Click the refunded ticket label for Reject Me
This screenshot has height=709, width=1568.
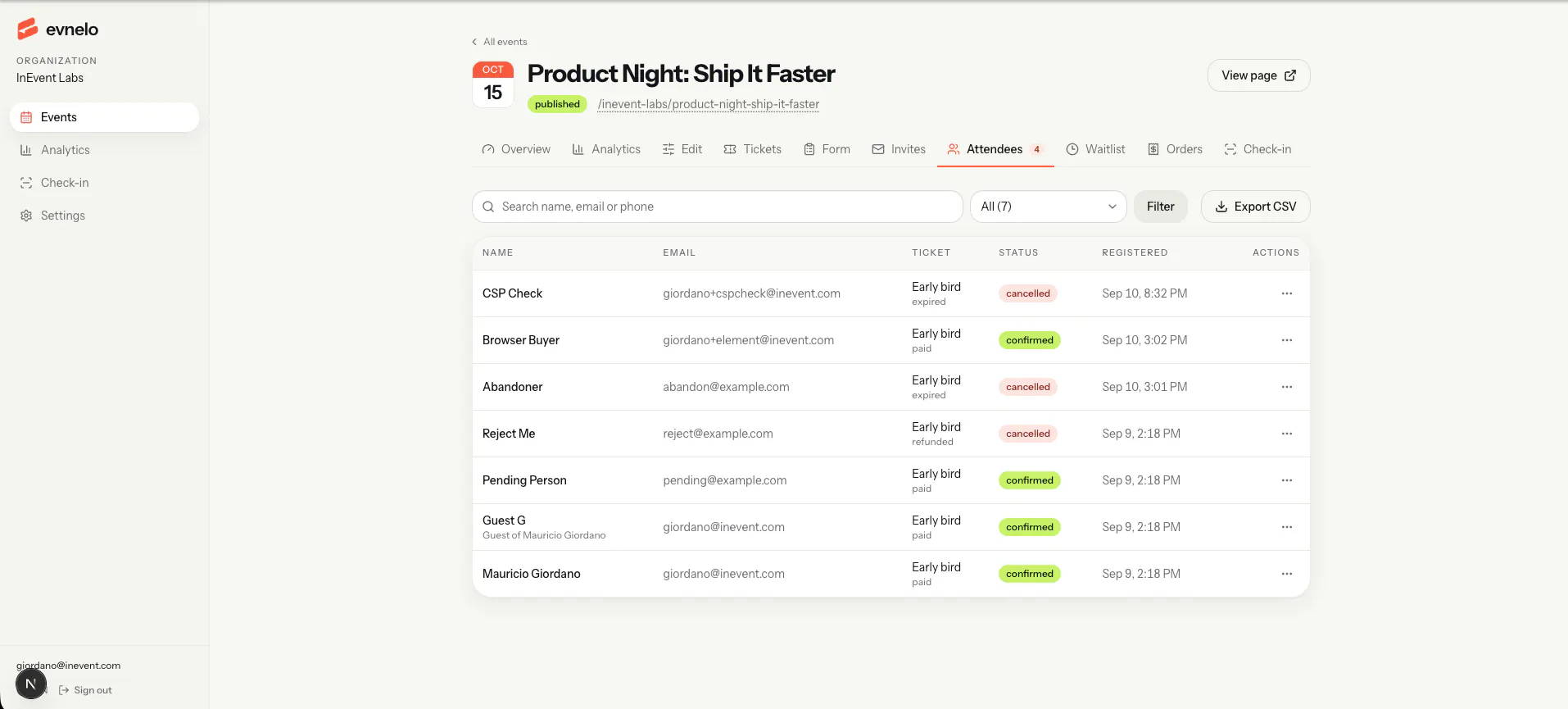[932, 442]
